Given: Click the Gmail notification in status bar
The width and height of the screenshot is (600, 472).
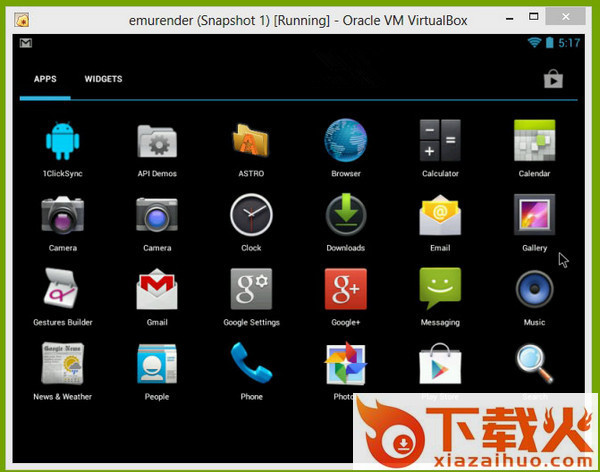Looking at the screenshot, I should (26, 43).
